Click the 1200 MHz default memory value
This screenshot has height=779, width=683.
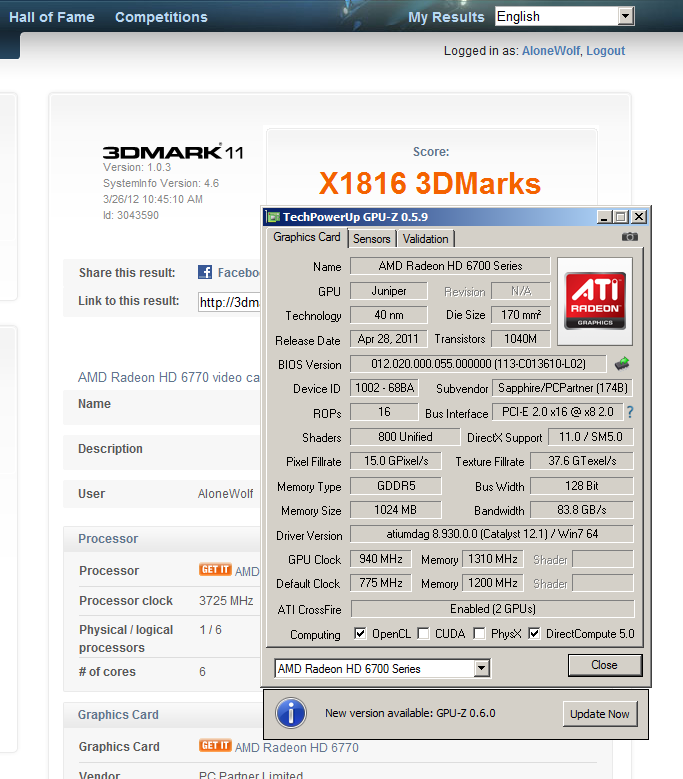tap(493, 583)
